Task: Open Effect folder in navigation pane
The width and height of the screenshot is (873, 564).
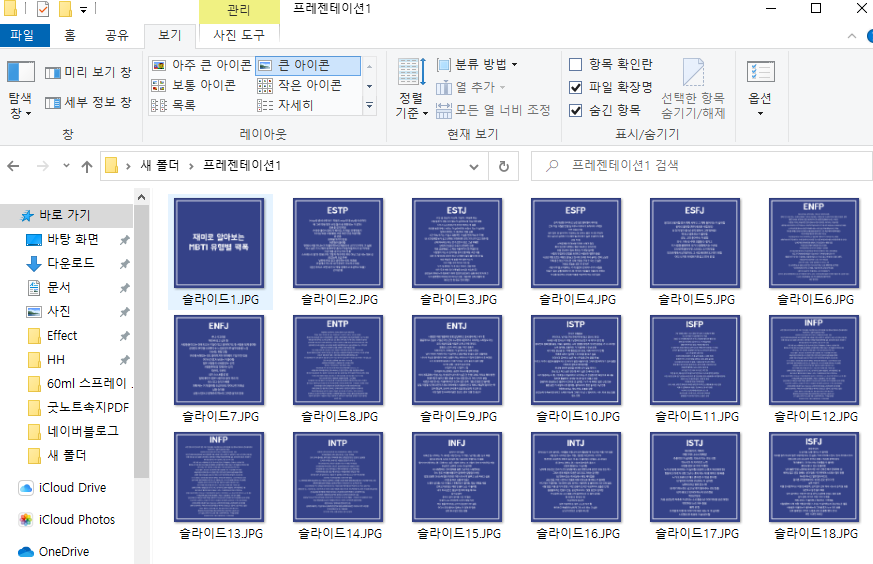Action: click(62, 336)
